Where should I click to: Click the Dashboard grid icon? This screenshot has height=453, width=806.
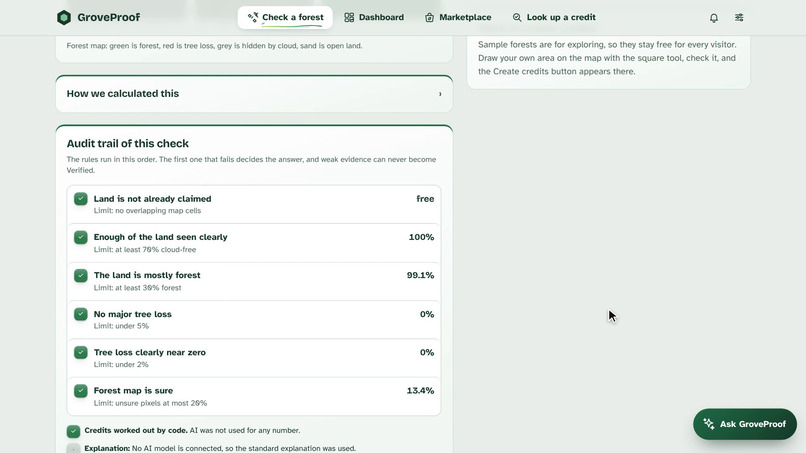[349, 17]
